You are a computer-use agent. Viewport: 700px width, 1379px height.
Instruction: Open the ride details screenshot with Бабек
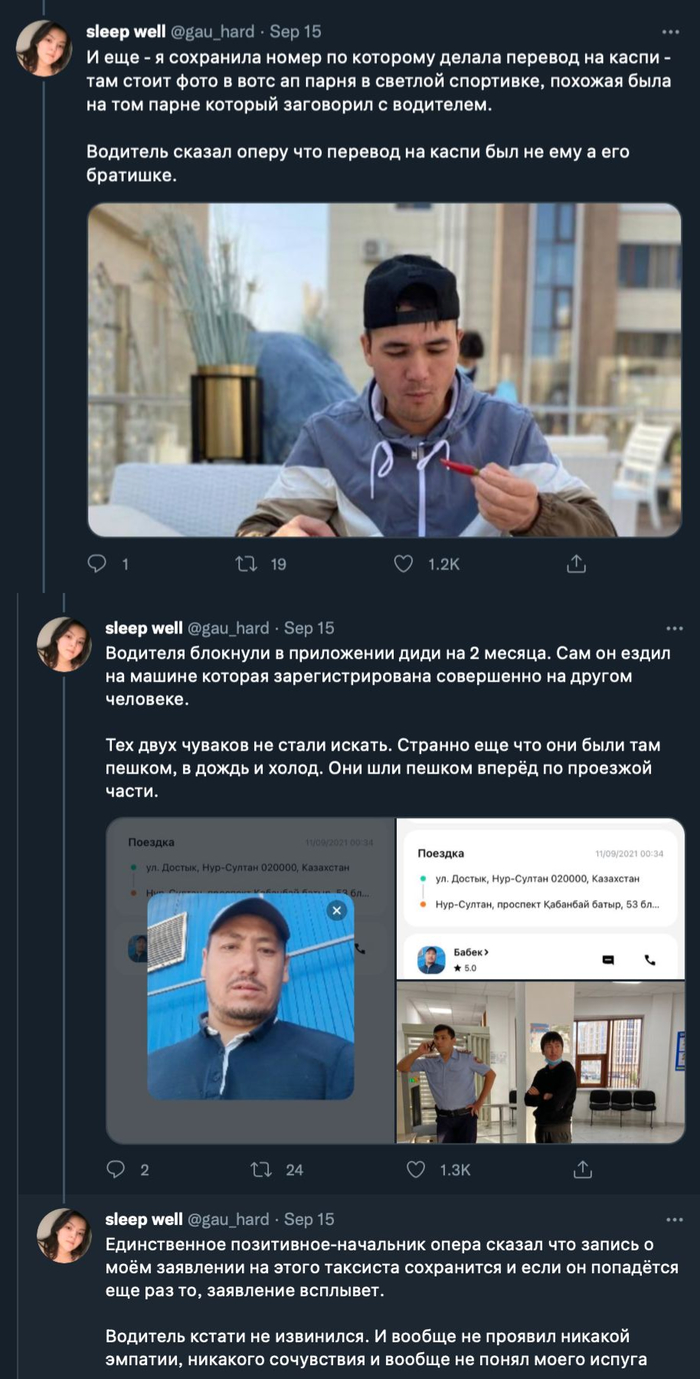click(540, 898)
